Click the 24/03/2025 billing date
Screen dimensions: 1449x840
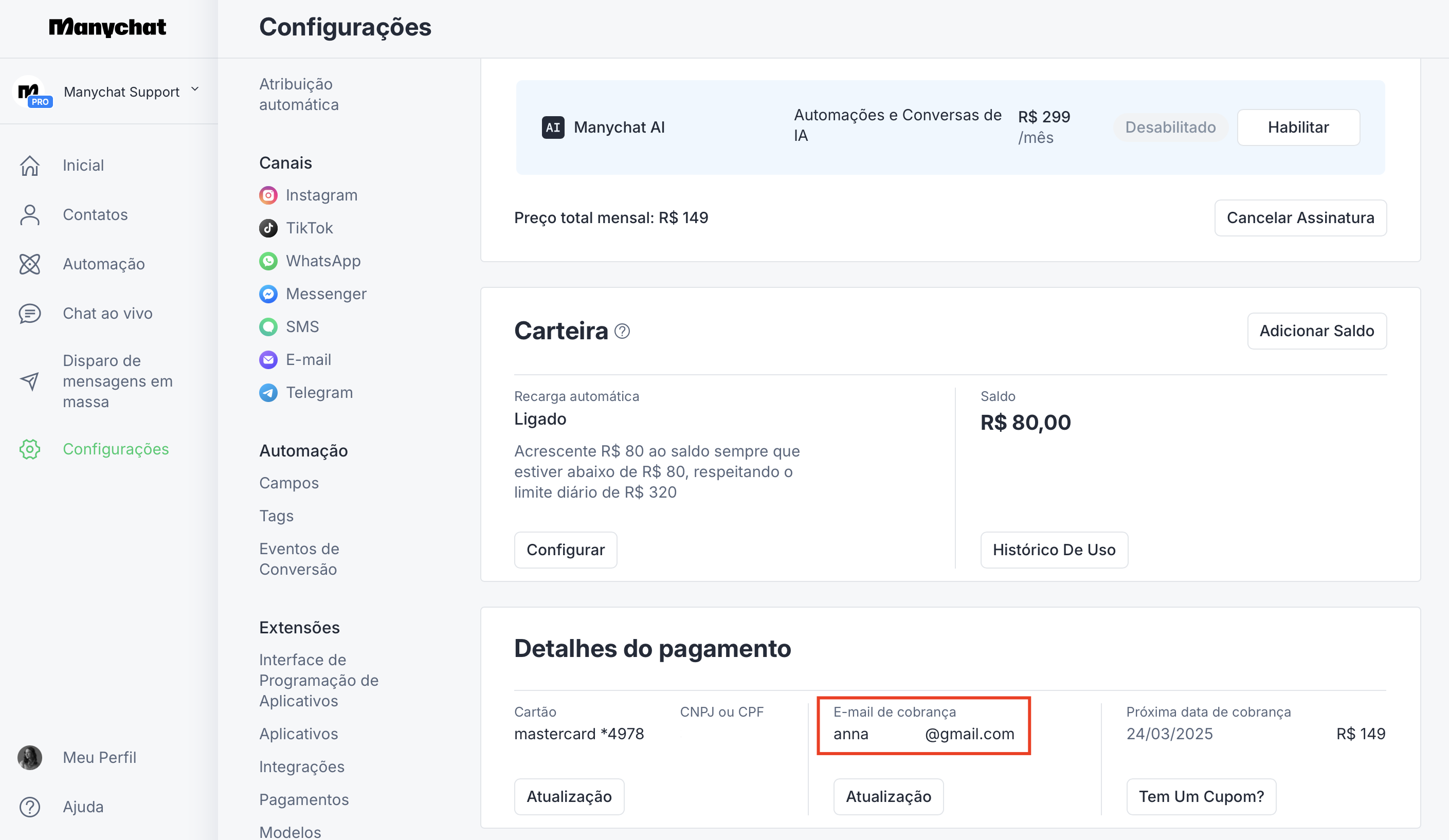point(1169,734)
